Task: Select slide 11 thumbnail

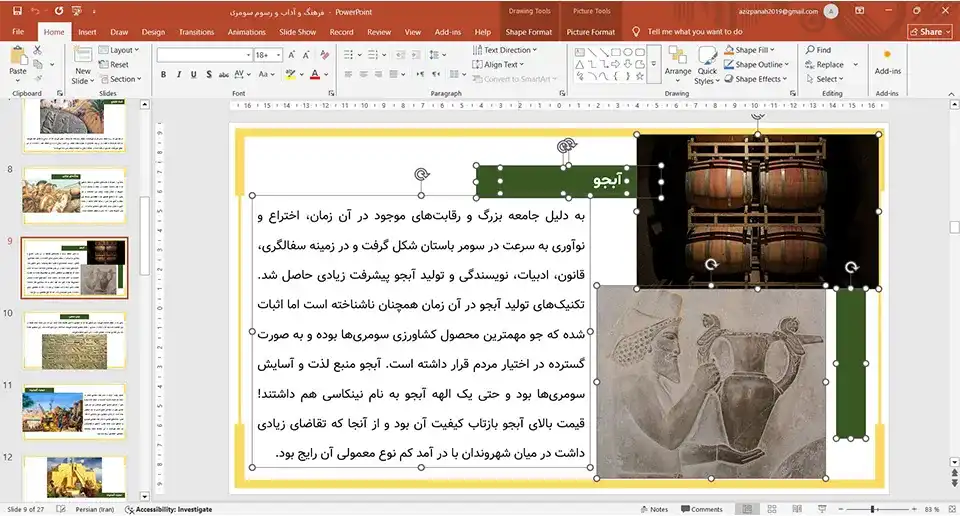Action: [75, 412]
